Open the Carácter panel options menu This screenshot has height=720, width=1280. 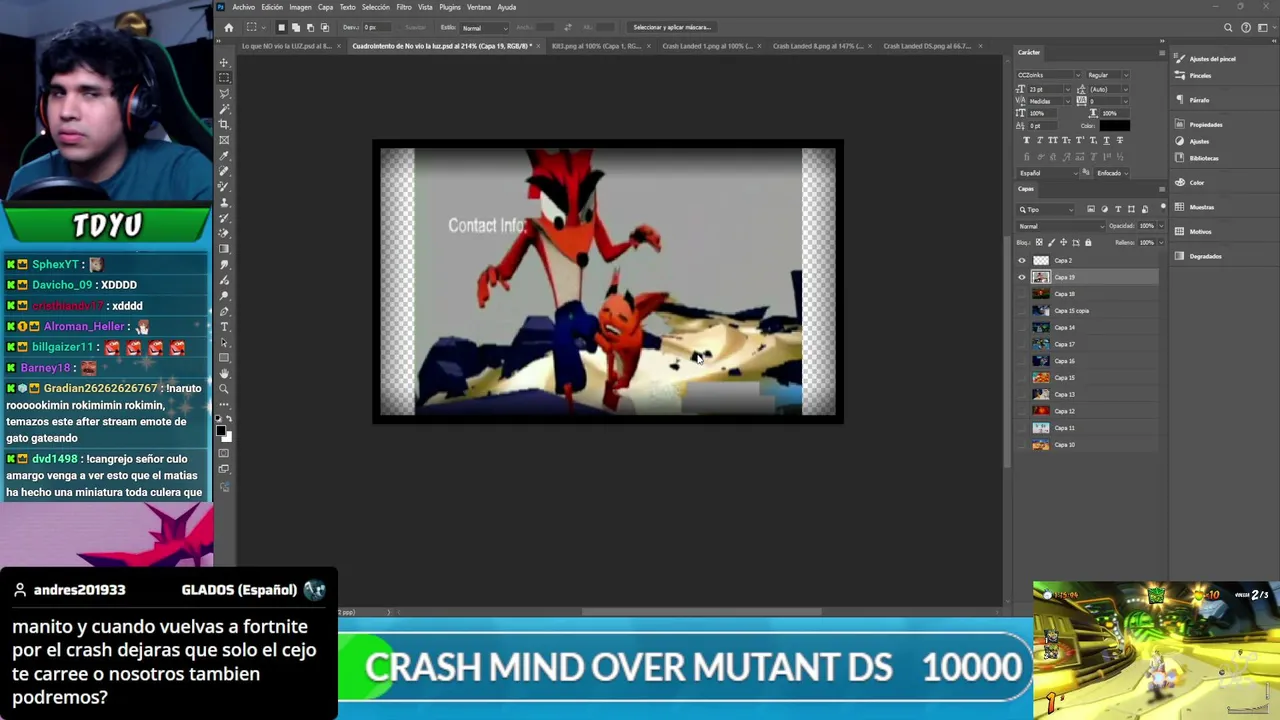pyautogui.click(x=1161, y=52)
